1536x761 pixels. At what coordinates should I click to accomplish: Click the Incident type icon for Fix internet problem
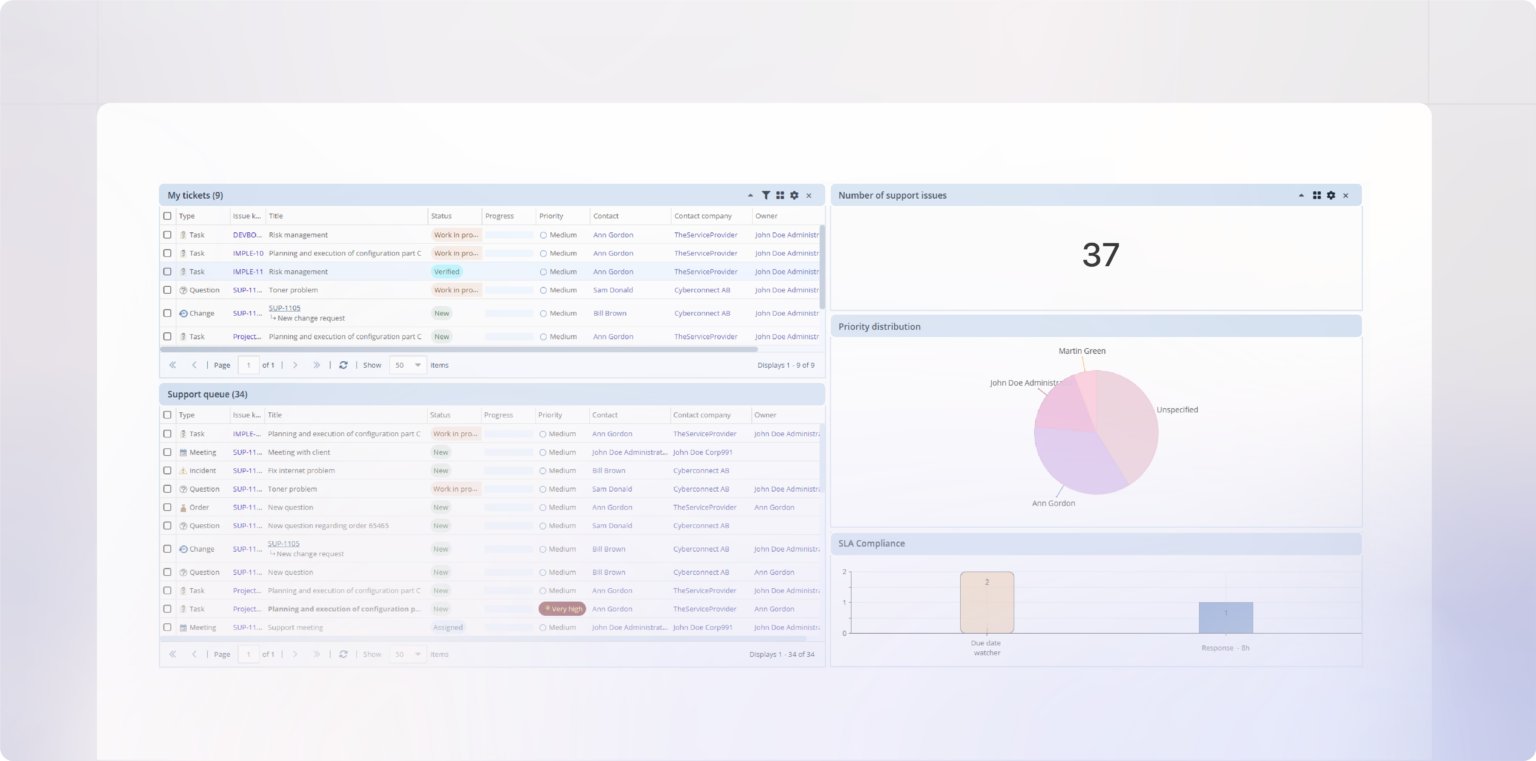coord(183,471)
